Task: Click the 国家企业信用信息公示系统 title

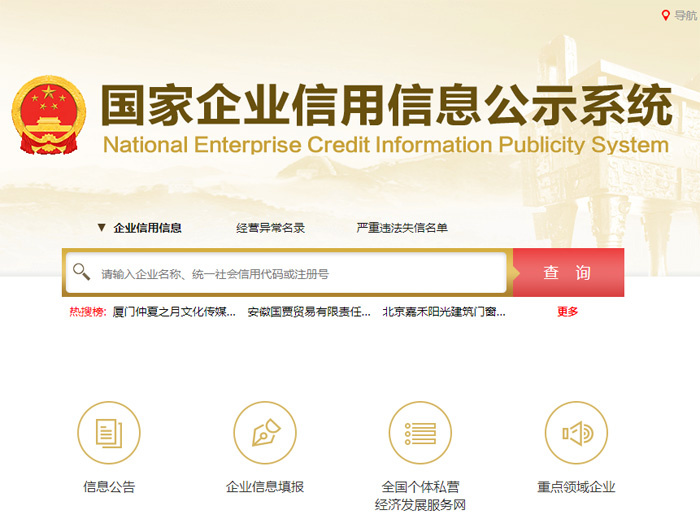Action: coord(387,105)
